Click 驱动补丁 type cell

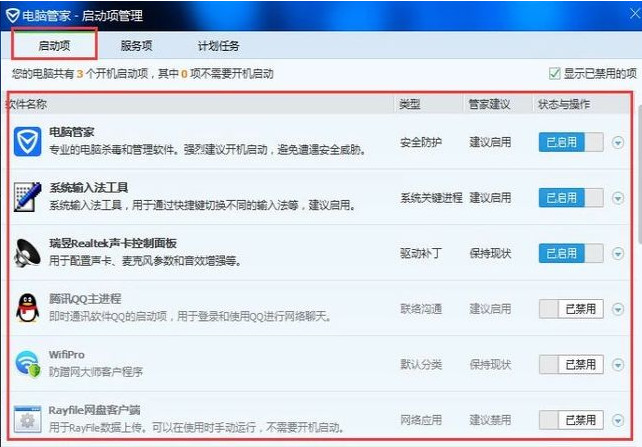421,253
